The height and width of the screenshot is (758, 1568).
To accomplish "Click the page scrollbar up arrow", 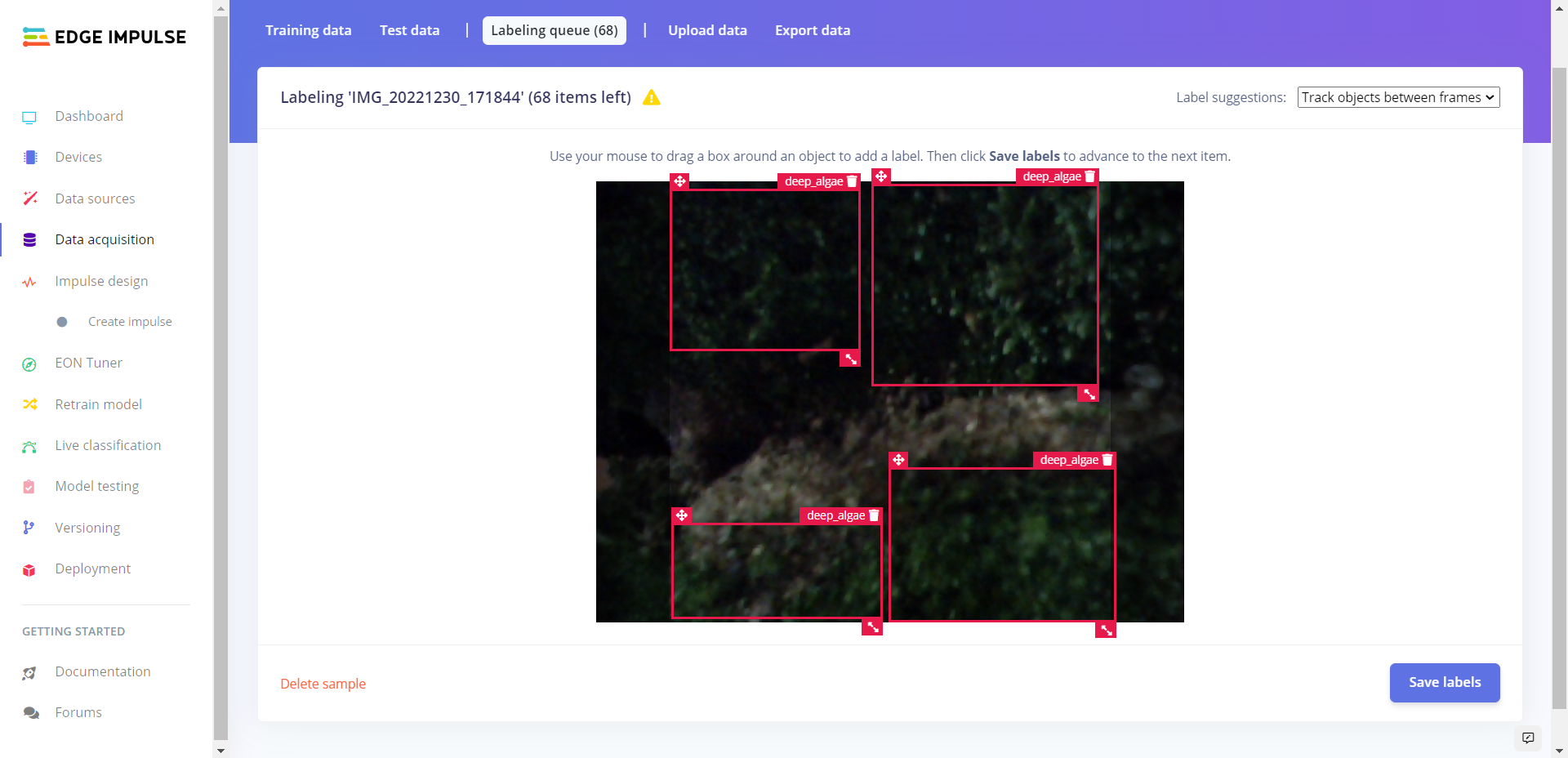I will pos(1559,7).
